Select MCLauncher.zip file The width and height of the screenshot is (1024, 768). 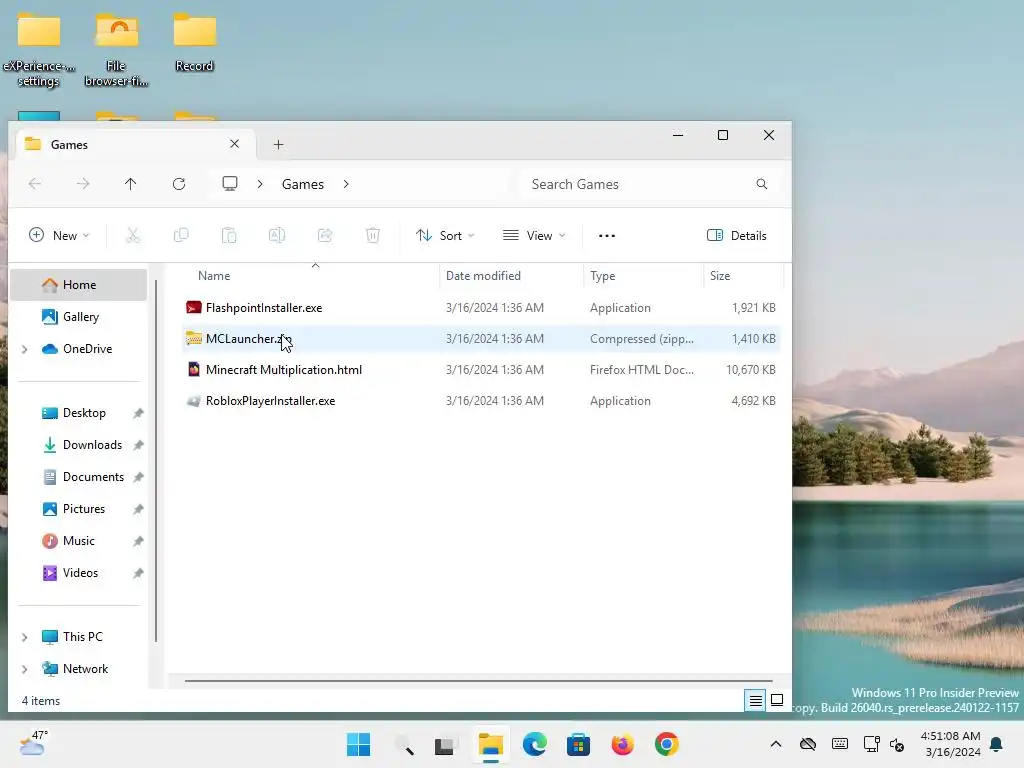(x=481, y=339)
